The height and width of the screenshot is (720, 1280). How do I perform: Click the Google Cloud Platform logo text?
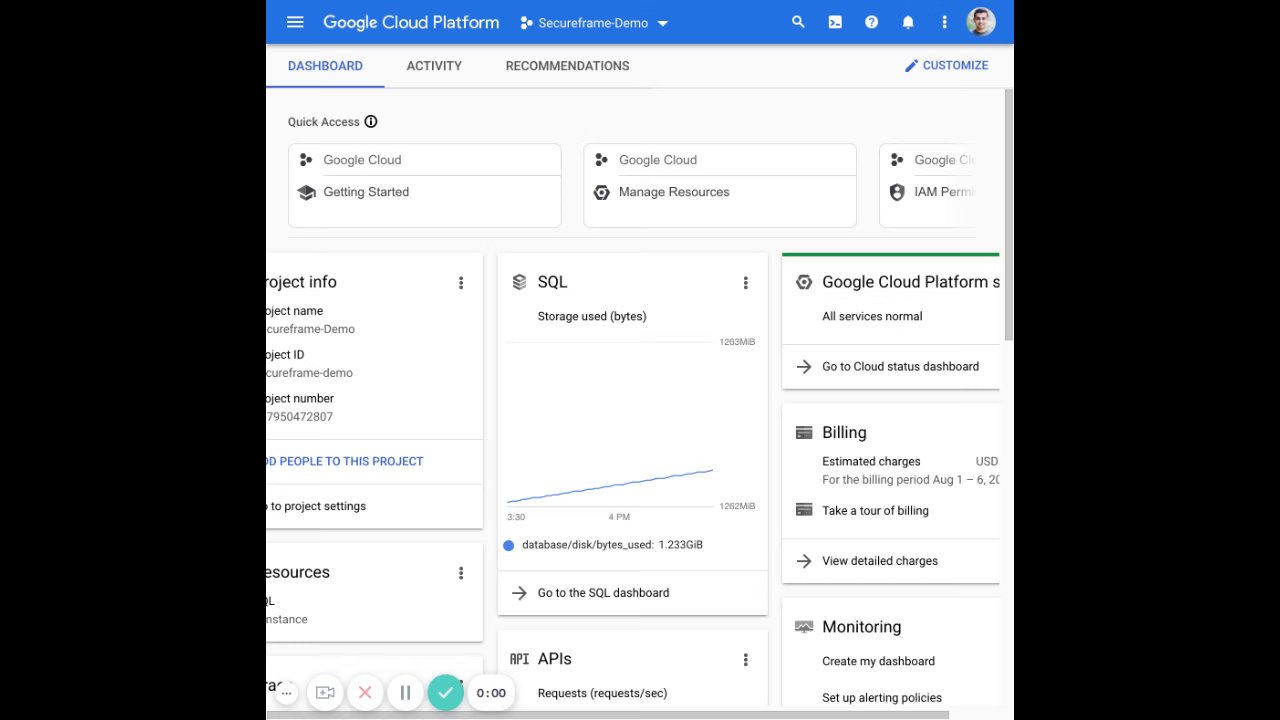pos(411,22)
